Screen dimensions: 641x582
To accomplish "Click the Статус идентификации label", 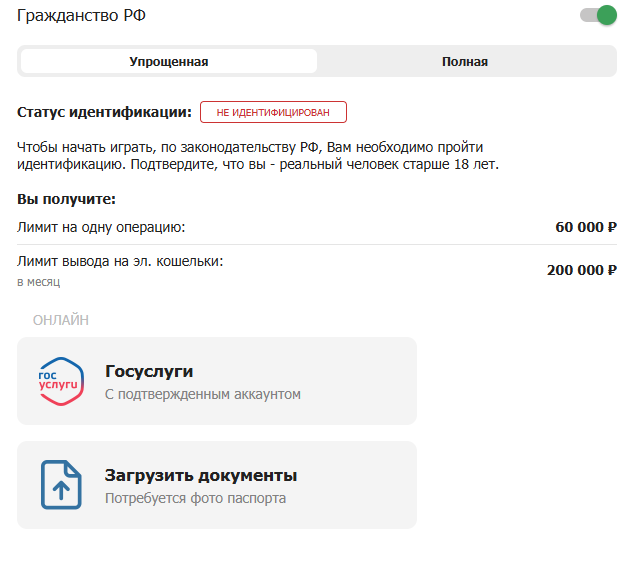I will (x=104, y=112).
